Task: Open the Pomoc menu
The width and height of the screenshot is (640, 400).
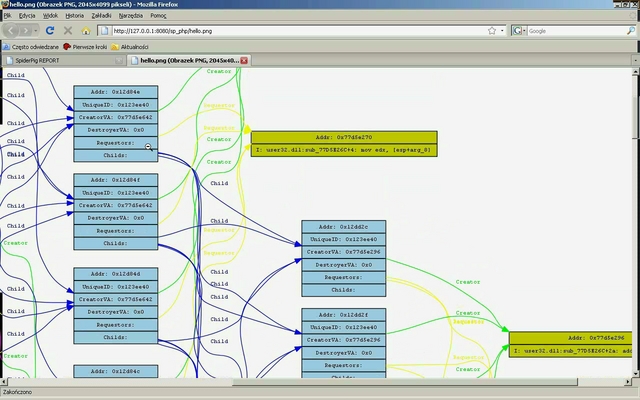Action: (x=158, y=16)
